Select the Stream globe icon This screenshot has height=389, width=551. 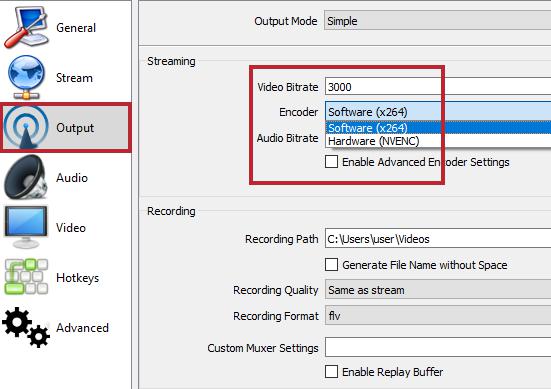[x=26, y=77]
